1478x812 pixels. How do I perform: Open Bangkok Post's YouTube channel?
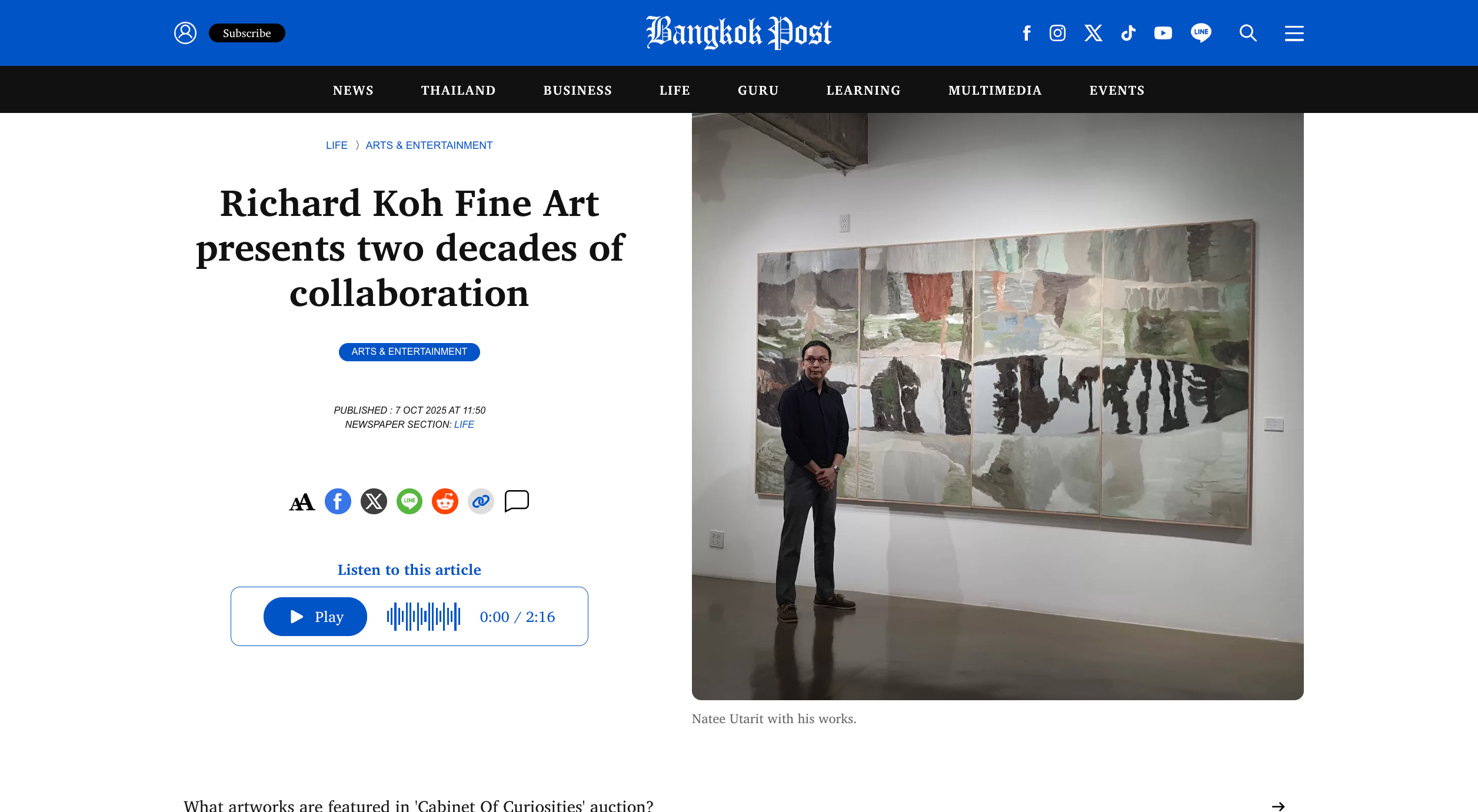pos(1162,33)
